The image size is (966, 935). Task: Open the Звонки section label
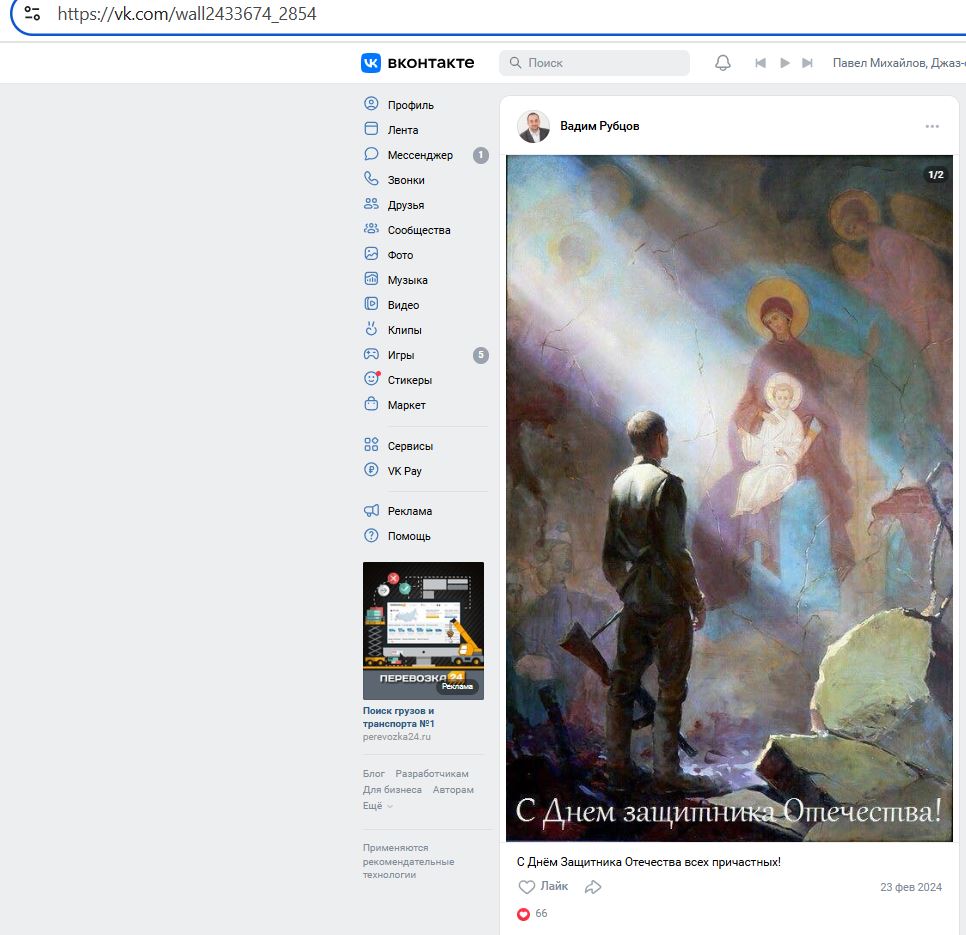pyautogui.click(x=406, y=180)
